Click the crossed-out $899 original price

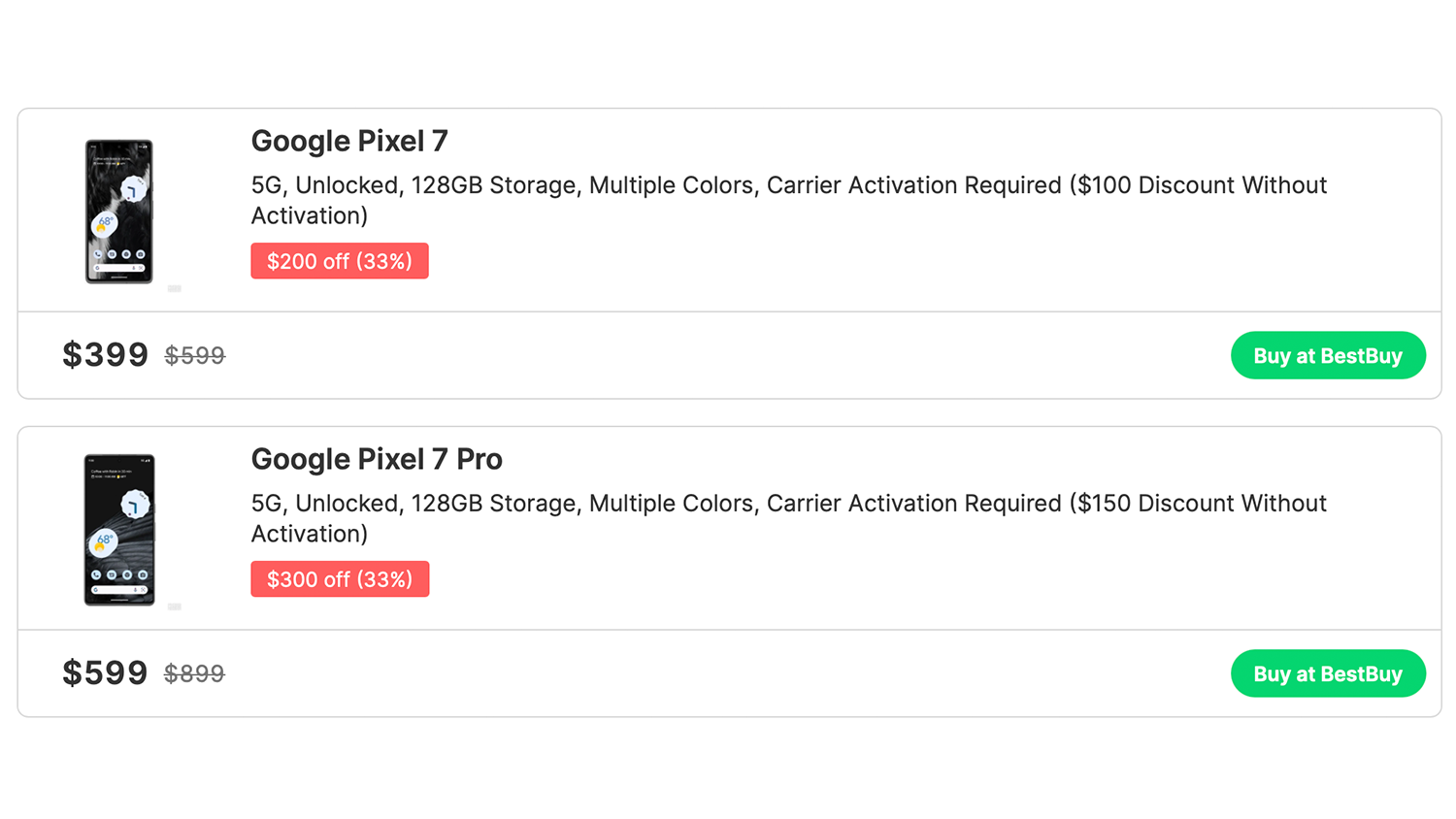pos(194,674)
